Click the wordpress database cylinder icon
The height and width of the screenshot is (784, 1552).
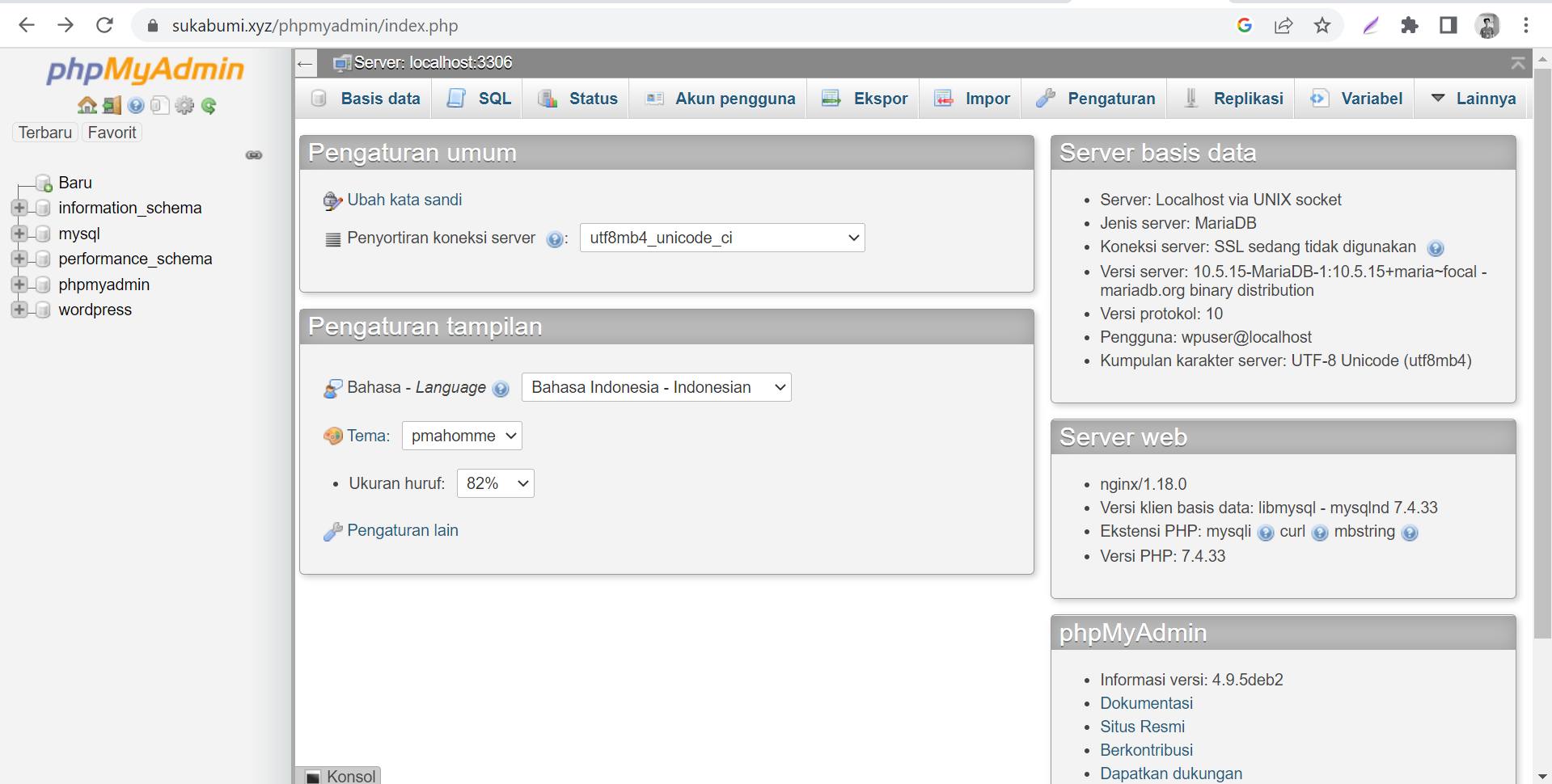click(43, 310)
